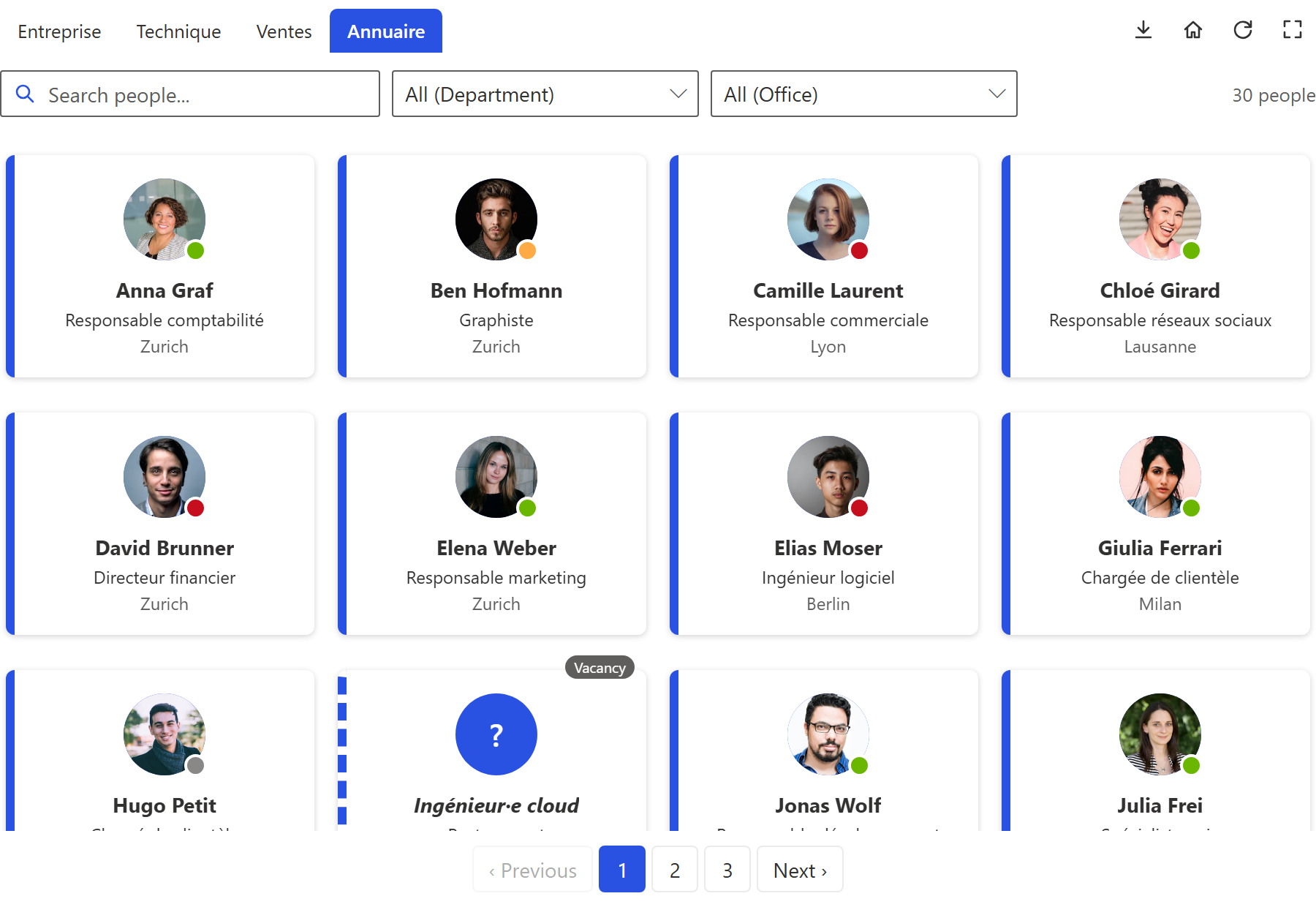Click Hugo Petit's grey status dot
The image size is (1316, 907).
click(195, 766)
